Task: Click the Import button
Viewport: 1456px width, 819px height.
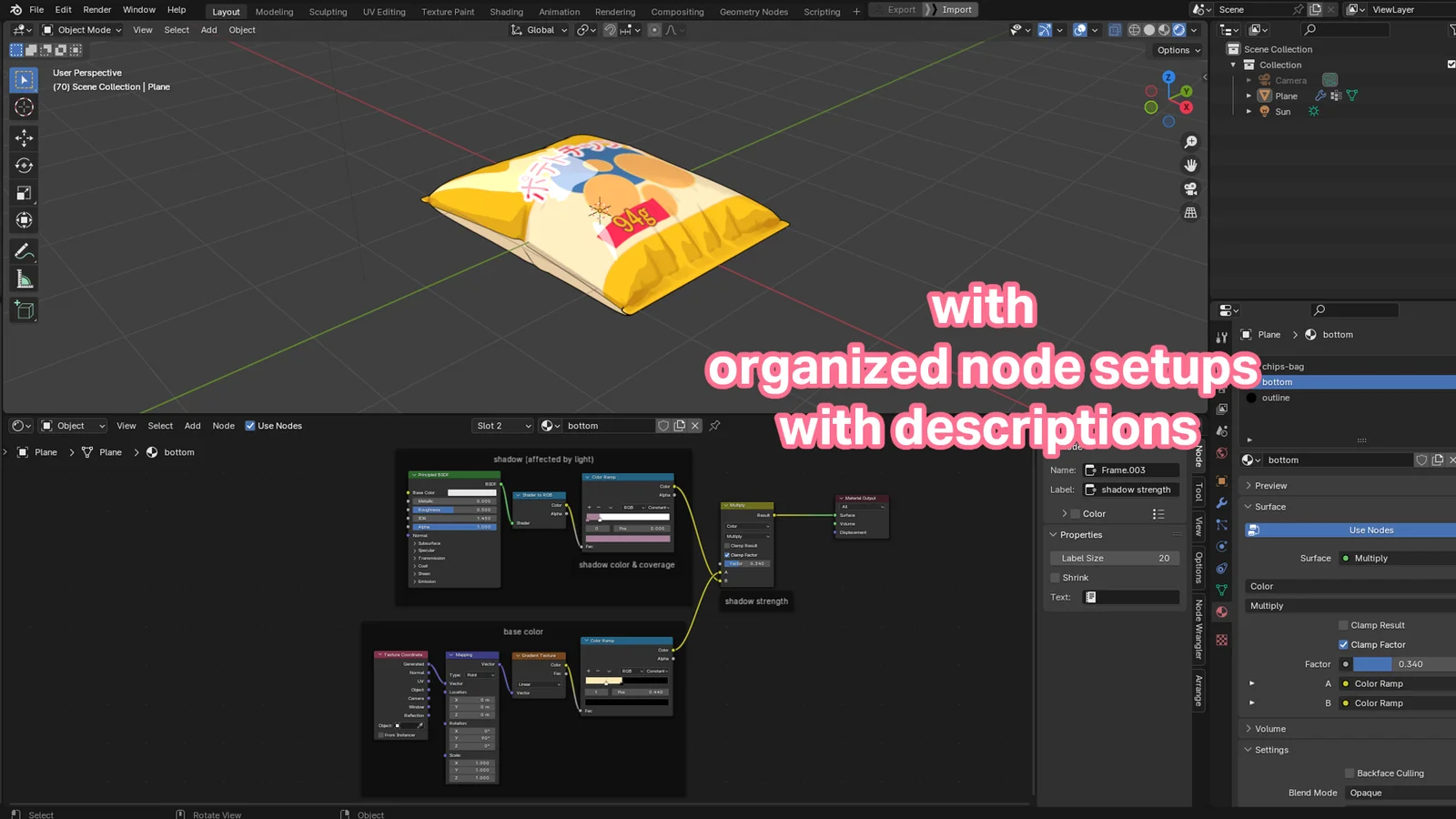Action: [x=955, y=9]
